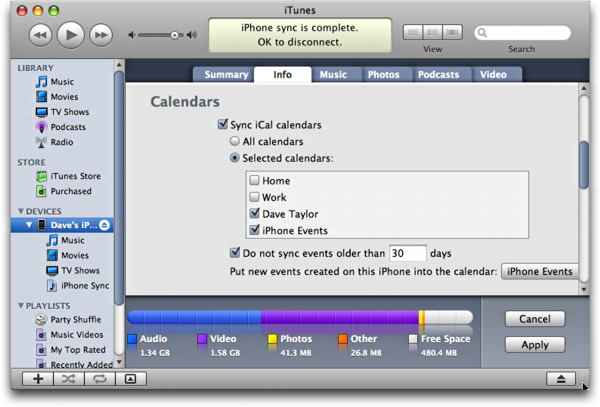Select the Selected calendars radio button
Viewport: 600px width, 407px height.
point(235,158)
